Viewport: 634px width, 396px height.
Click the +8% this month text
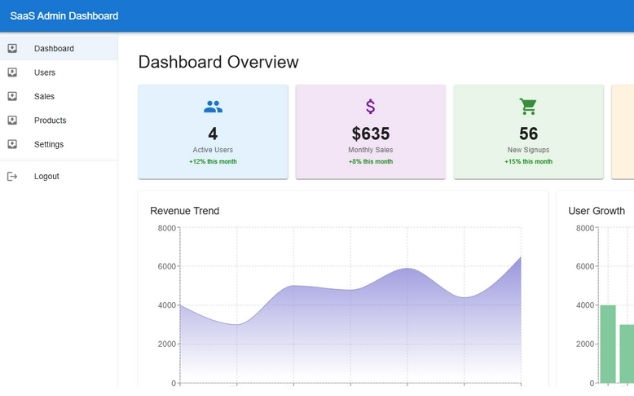[371, 161]
